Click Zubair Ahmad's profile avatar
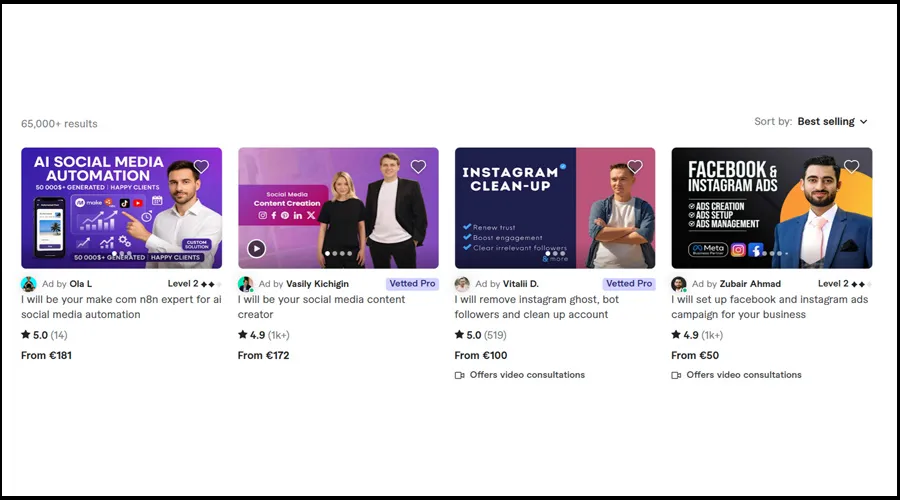 tap(679, 284)
